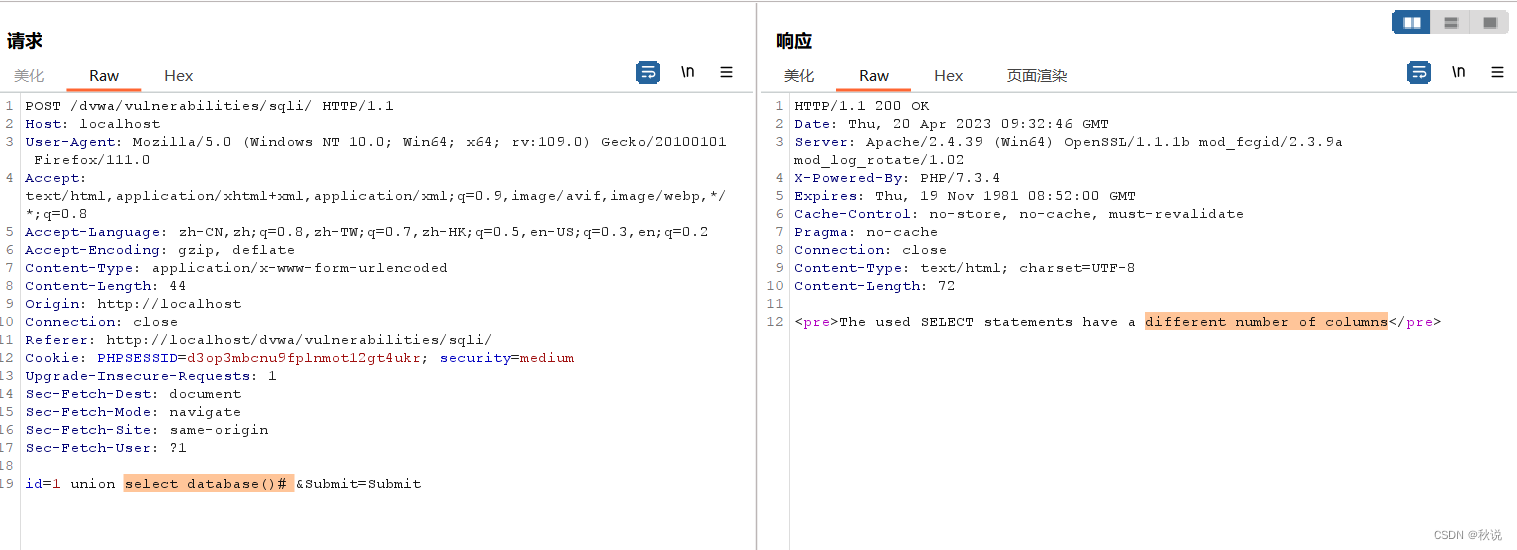The width and height of the screenshot is (1517, 550).
Task: Open response 页面渲染 tab
Action: click(1037, 76)
